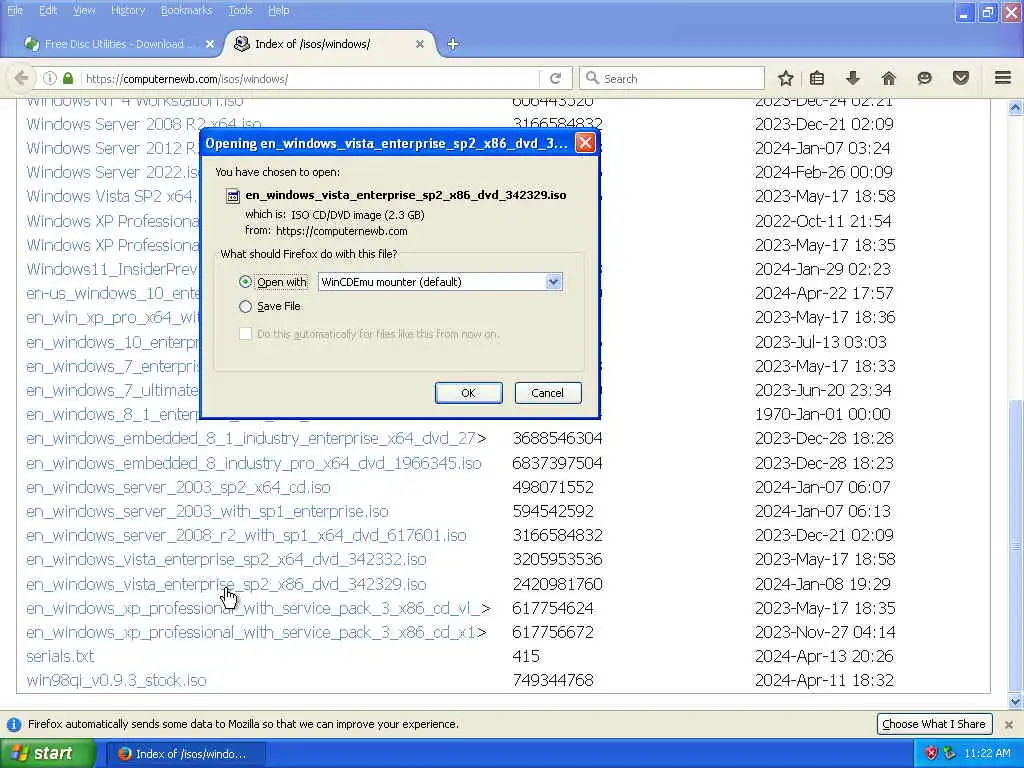Select the Open with radio button

coord(246,282)
